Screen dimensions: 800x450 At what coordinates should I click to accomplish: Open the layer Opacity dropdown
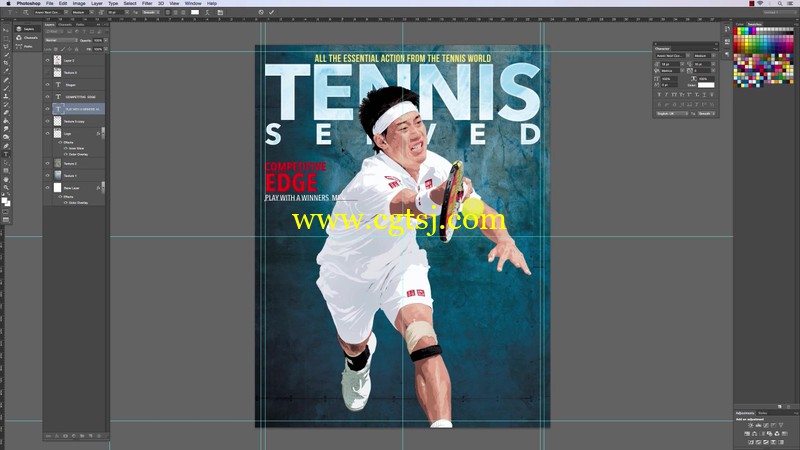(x=106, y=40)
